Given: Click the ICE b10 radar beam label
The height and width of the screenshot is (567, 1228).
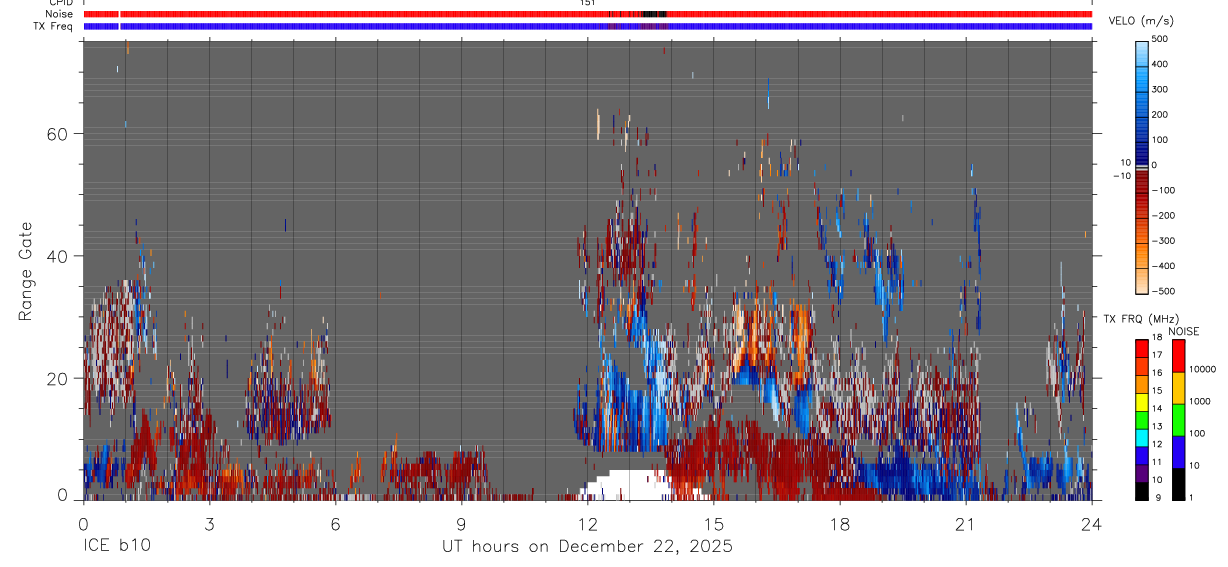Looking at the screenshot, I should [x=116, y=546].
